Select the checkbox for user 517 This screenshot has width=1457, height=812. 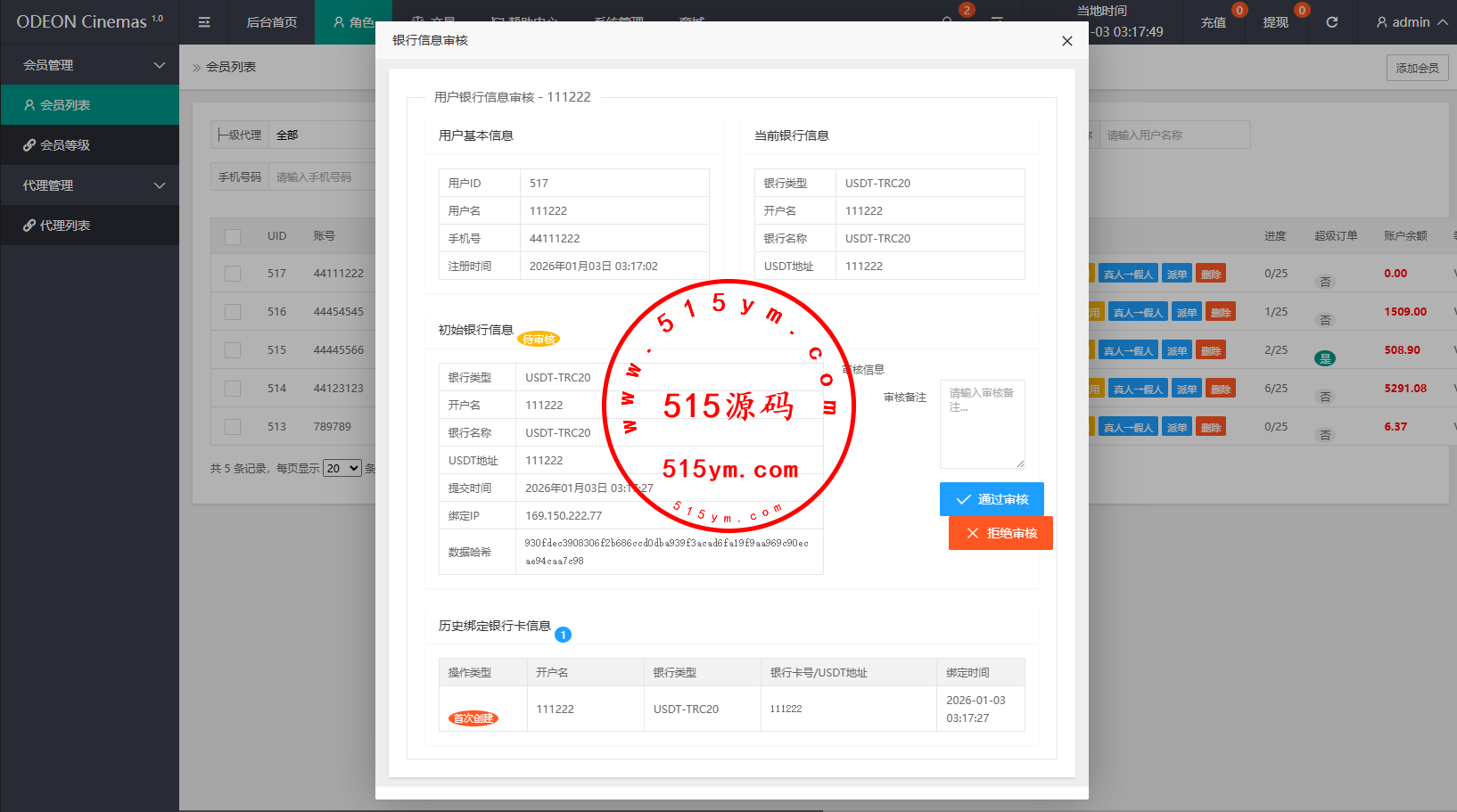[x=233, y=274]
